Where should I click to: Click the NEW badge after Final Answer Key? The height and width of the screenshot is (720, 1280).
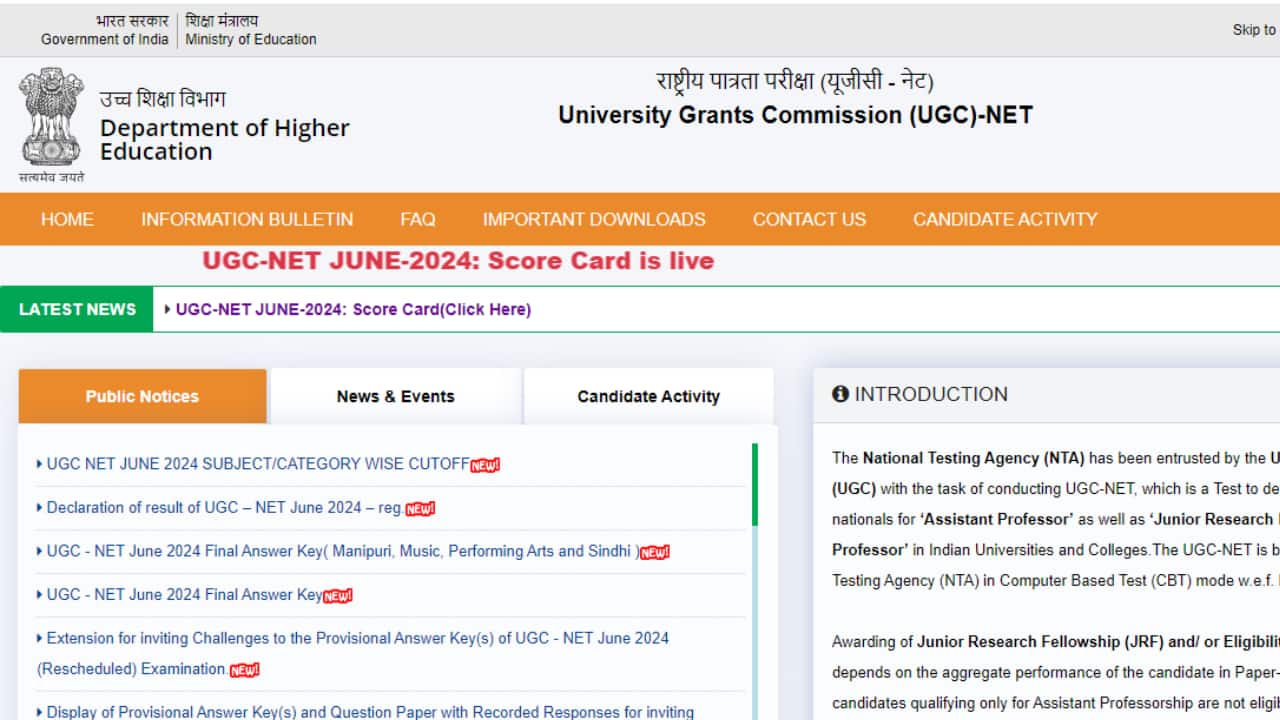coord(338,596)
